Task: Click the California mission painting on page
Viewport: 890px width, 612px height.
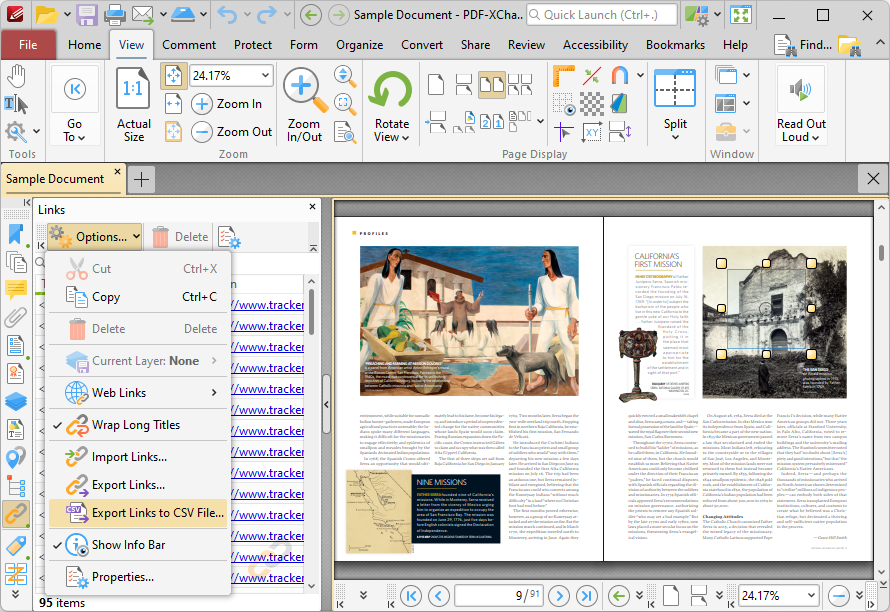Action: [x=469, y=321]
